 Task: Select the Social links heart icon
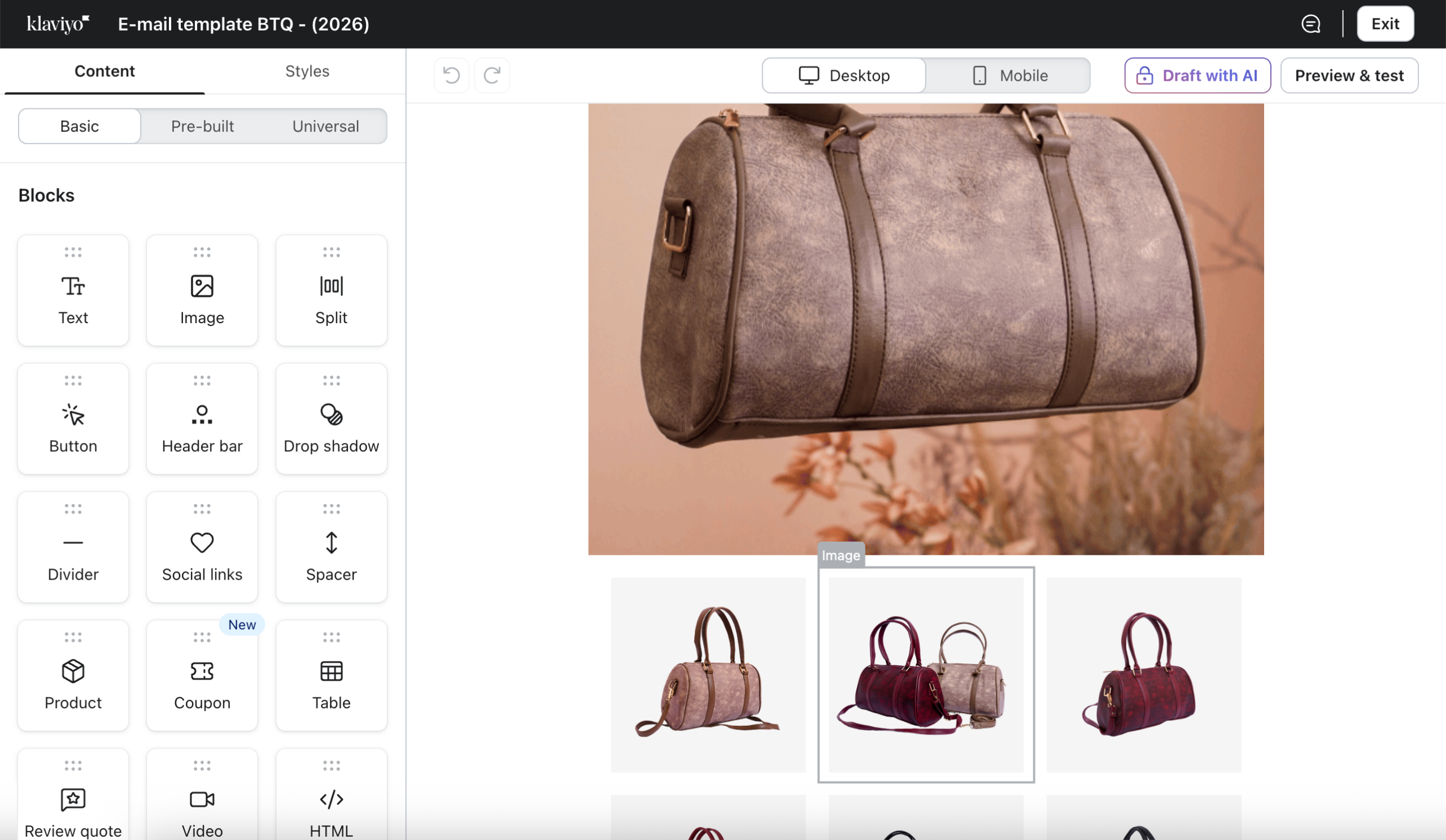(202, 542)
